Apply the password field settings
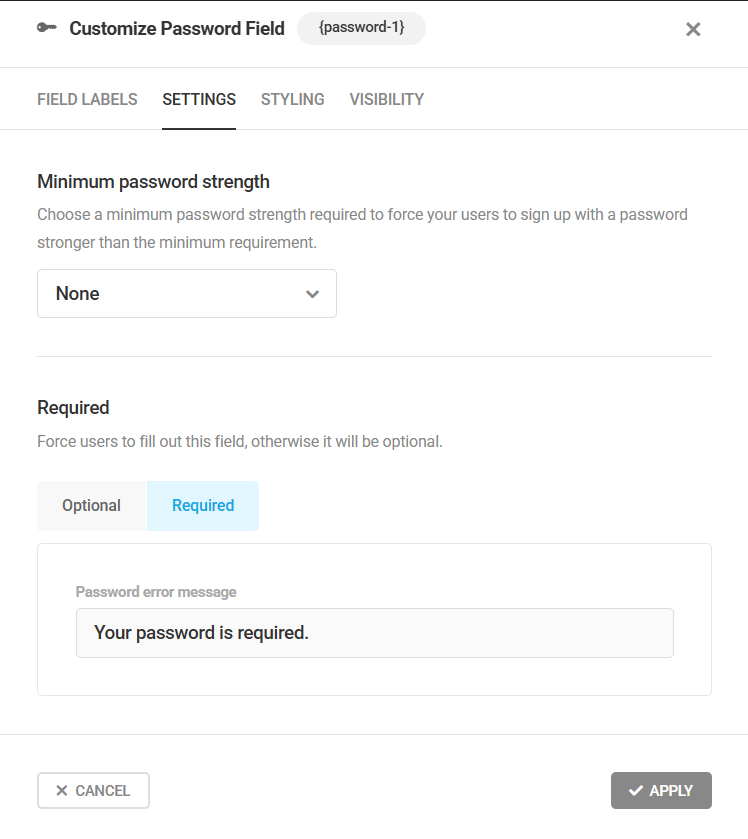This screenshot has height=839, width=748. (661, 791)
